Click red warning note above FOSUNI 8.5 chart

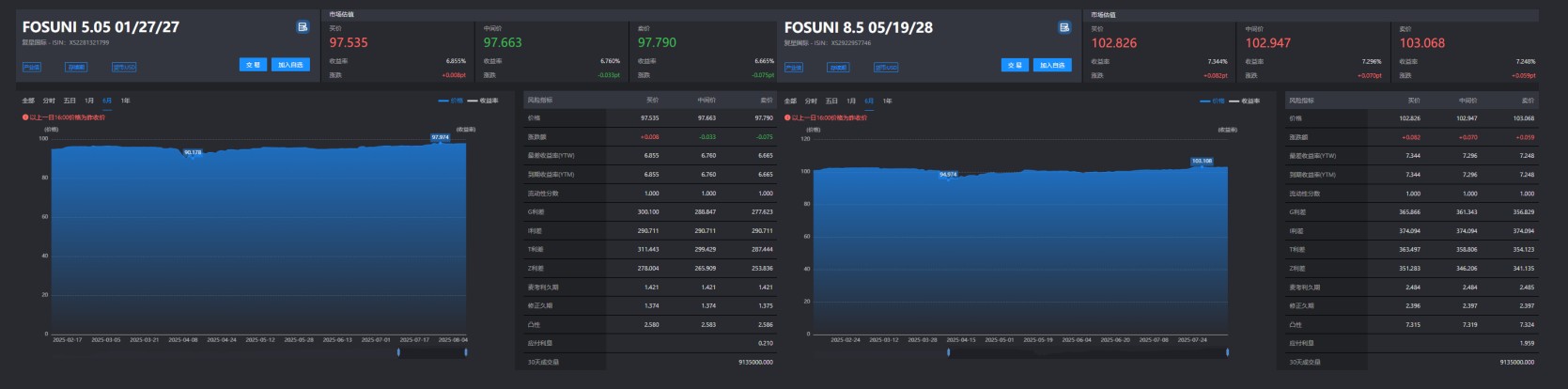tap(826, 117)
